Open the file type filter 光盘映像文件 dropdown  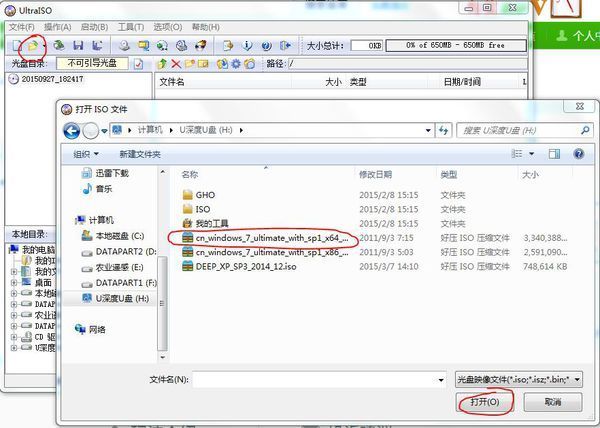pyautogui.click(x=519, y=379)
